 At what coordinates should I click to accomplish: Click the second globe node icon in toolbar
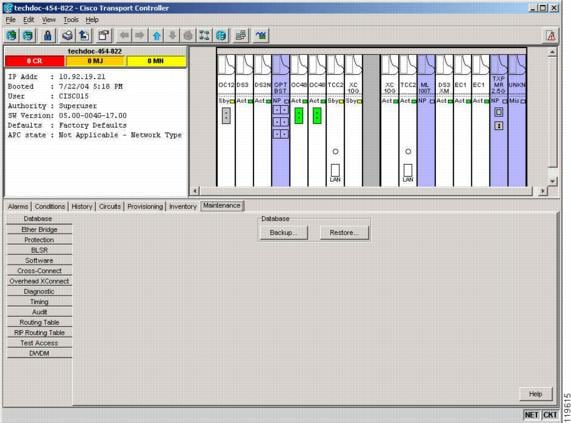pos(28,35)
